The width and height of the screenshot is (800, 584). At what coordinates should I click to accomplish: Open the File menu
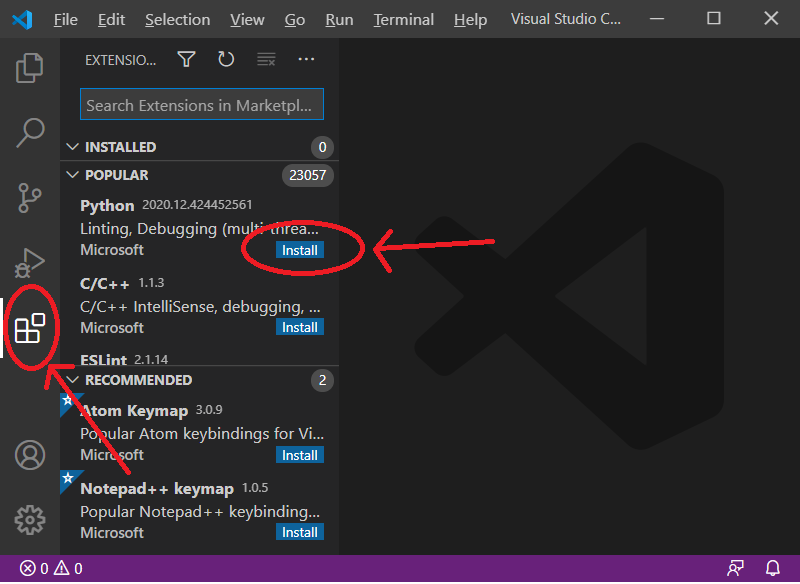[66, 19]
